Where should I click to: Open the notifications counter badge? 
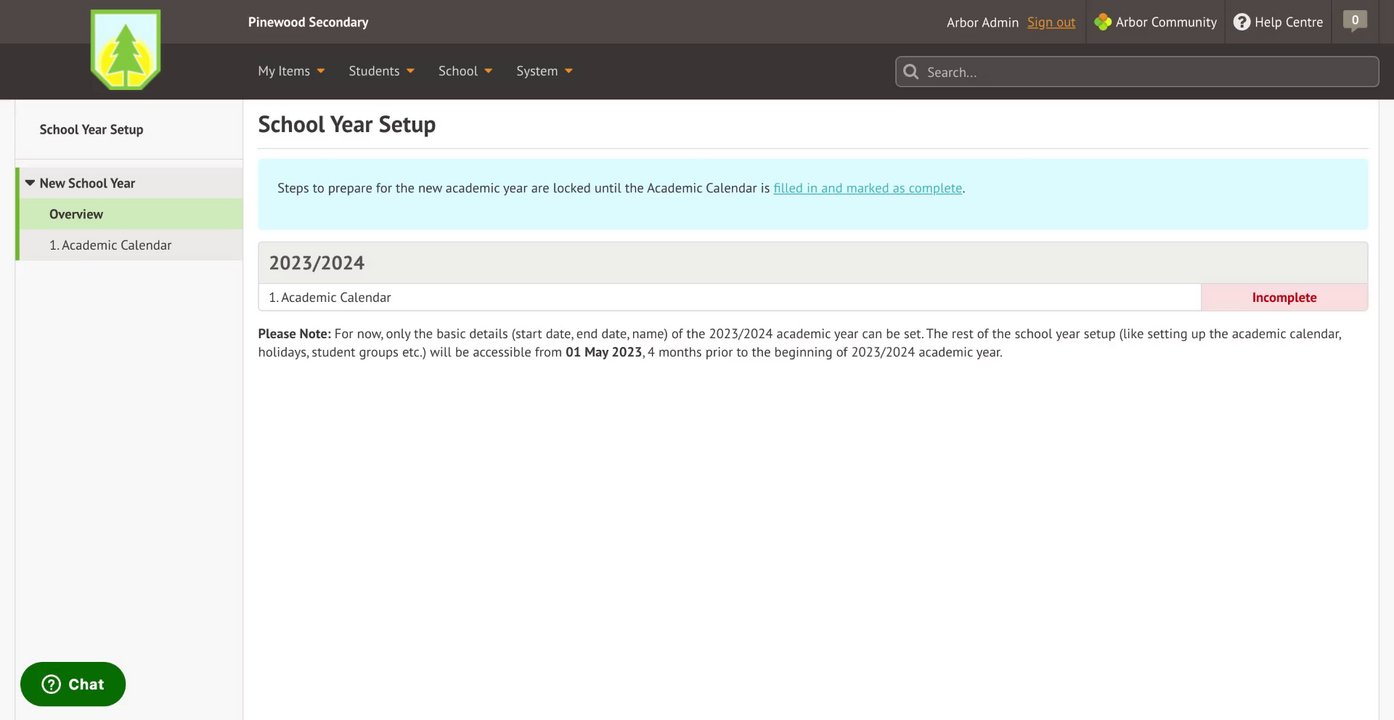pyautogui.click(x=1355, y=20)
